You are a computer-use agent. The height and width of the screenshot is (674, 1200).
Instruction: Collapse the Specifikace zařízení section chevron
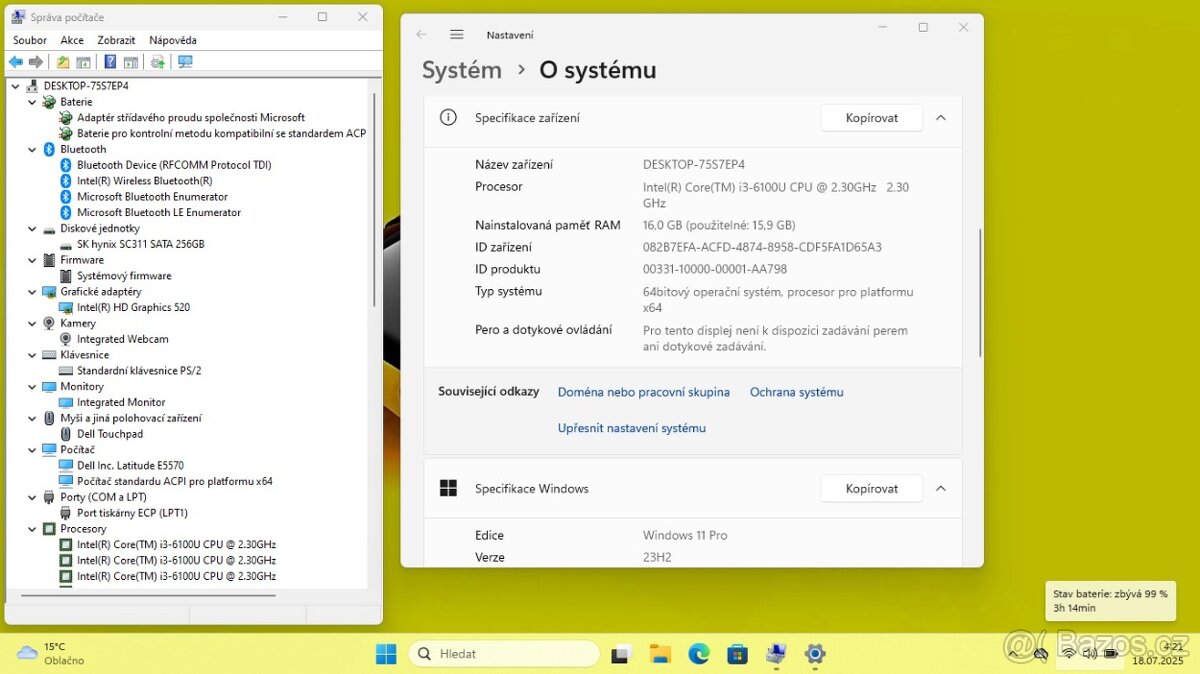[940, 117]
